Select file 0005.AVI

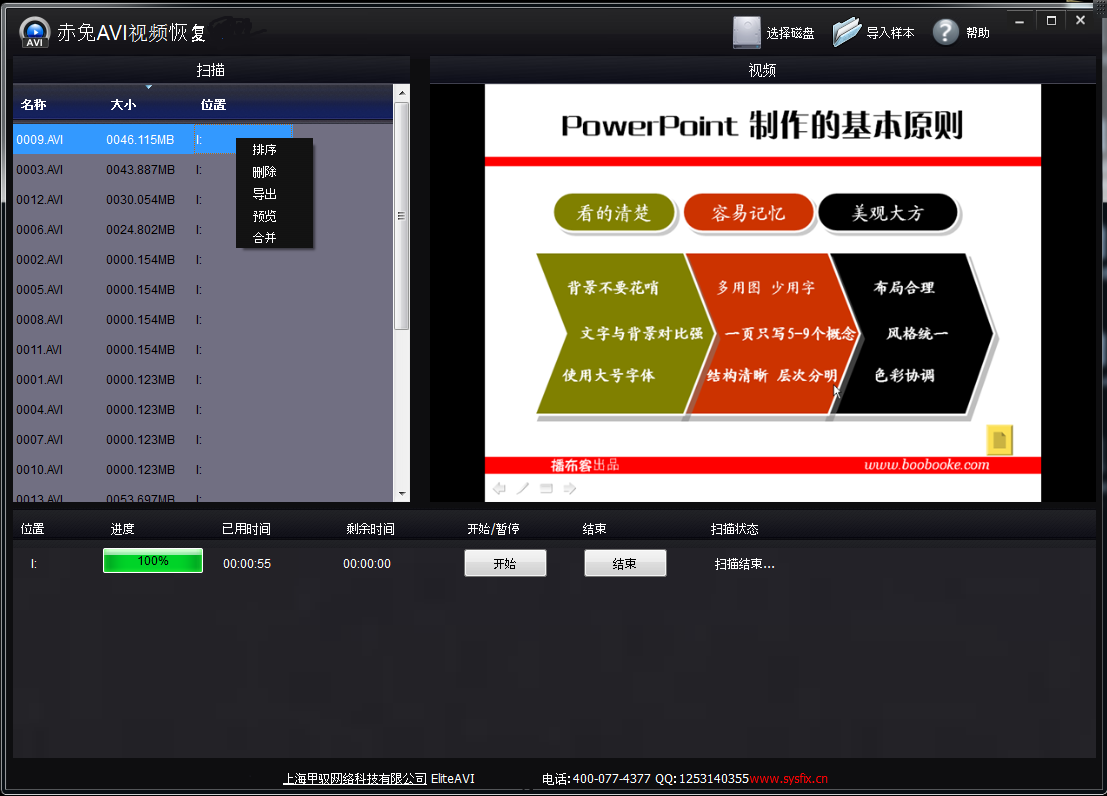pyautogui.click(x=40, y=290)
